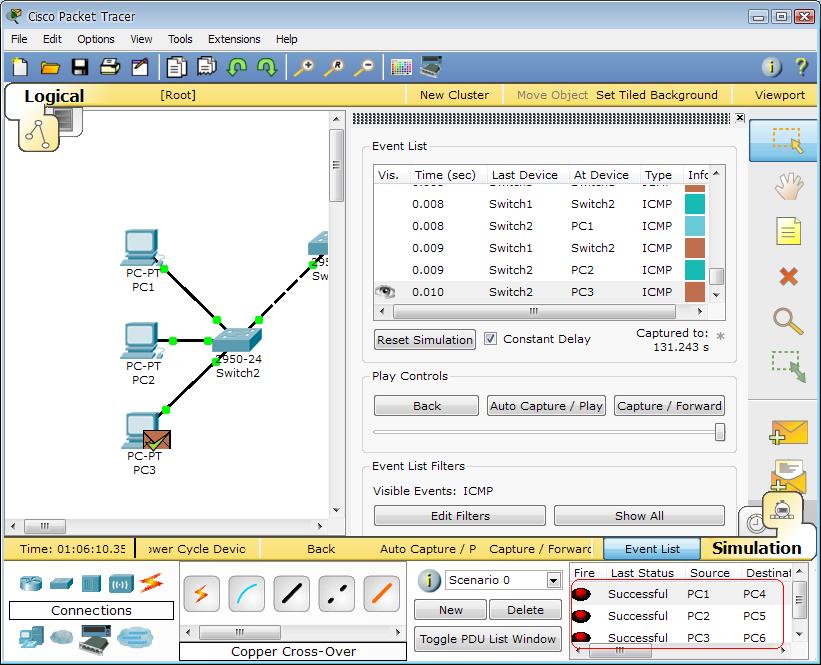Image resolution: width=821 pixels, height=665 pixels.
Task: Open the Extensions menu
Action: point(234,39)
